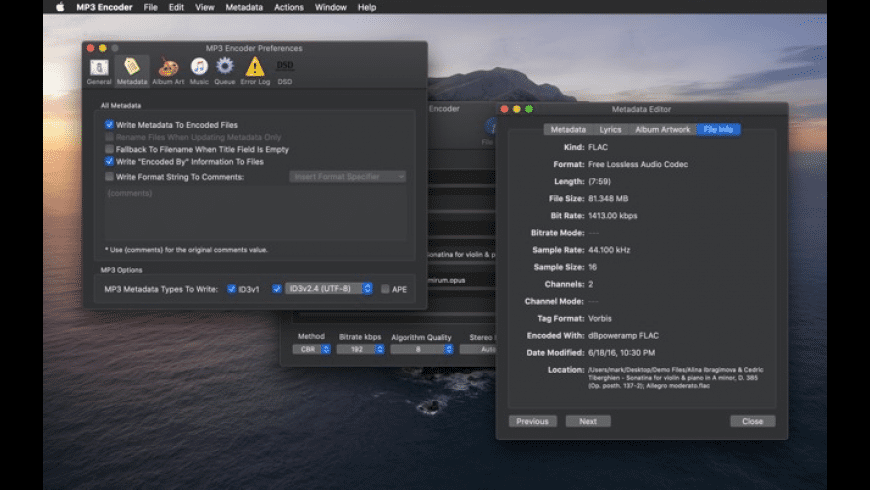Disable the ID3v1 checkbox

231,289
